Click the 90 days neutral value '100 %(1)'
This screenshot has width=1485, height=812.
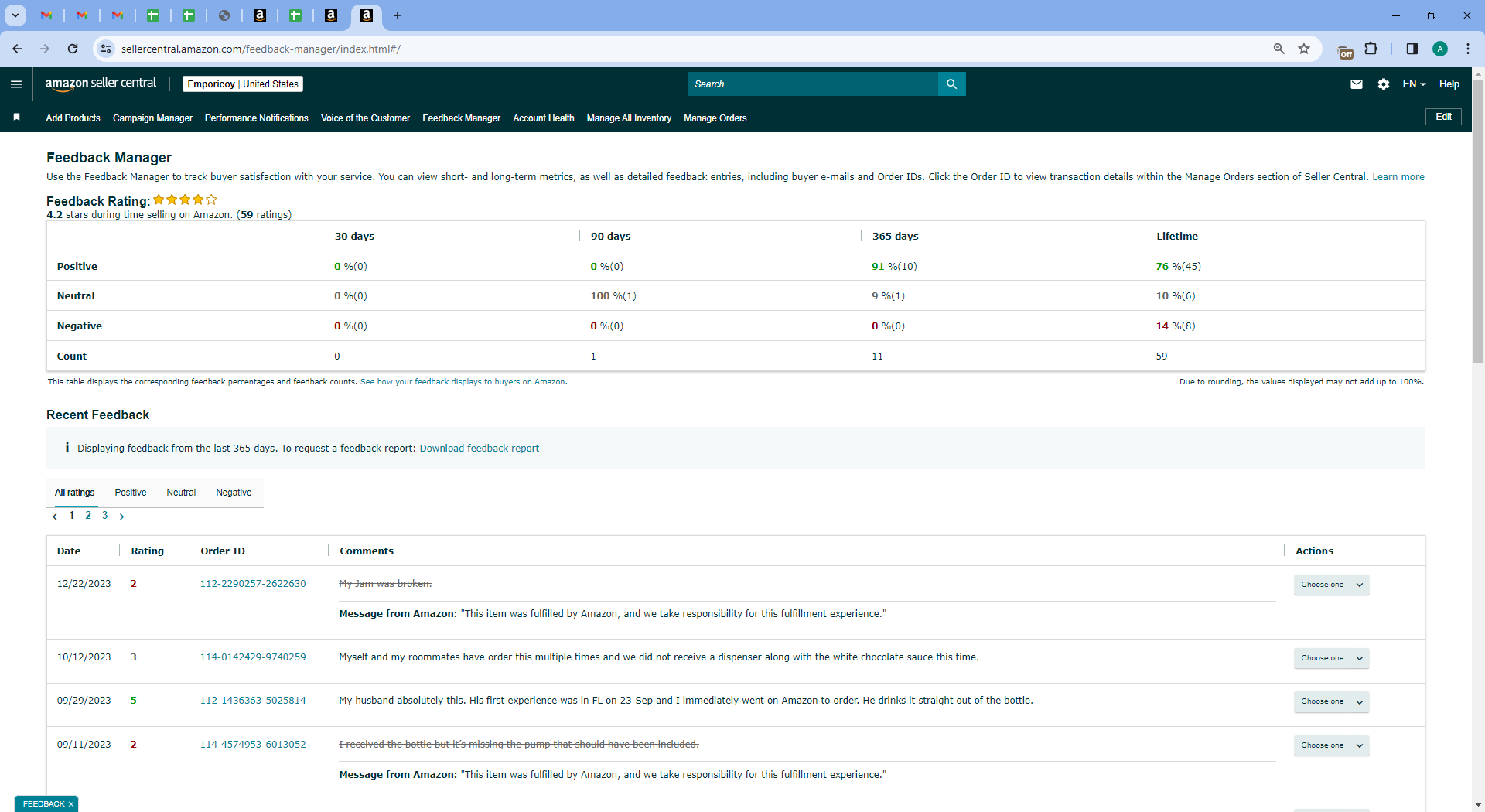[x=613, y=296]
